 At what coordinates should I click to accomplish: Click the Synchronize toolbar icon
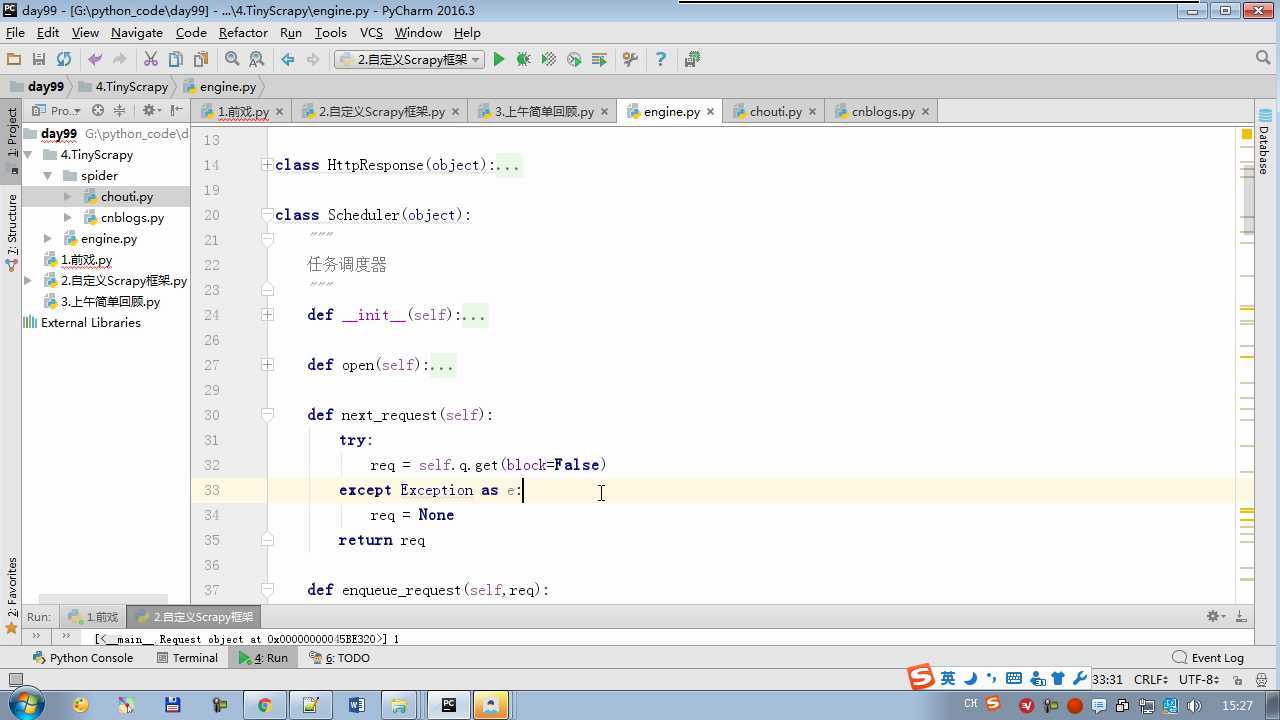point(64,60)
